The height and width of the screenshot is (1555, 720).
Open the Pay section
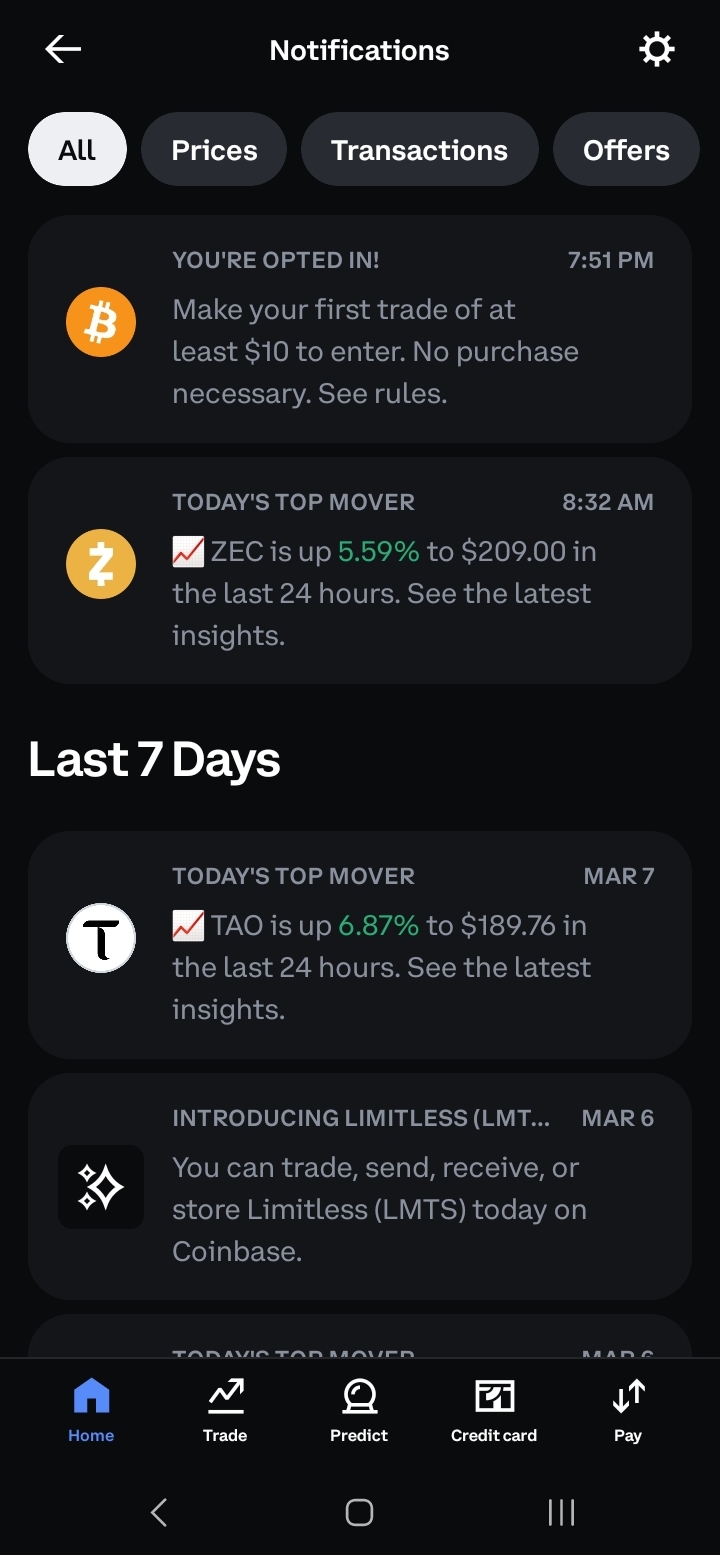(x=628, y=1410)
